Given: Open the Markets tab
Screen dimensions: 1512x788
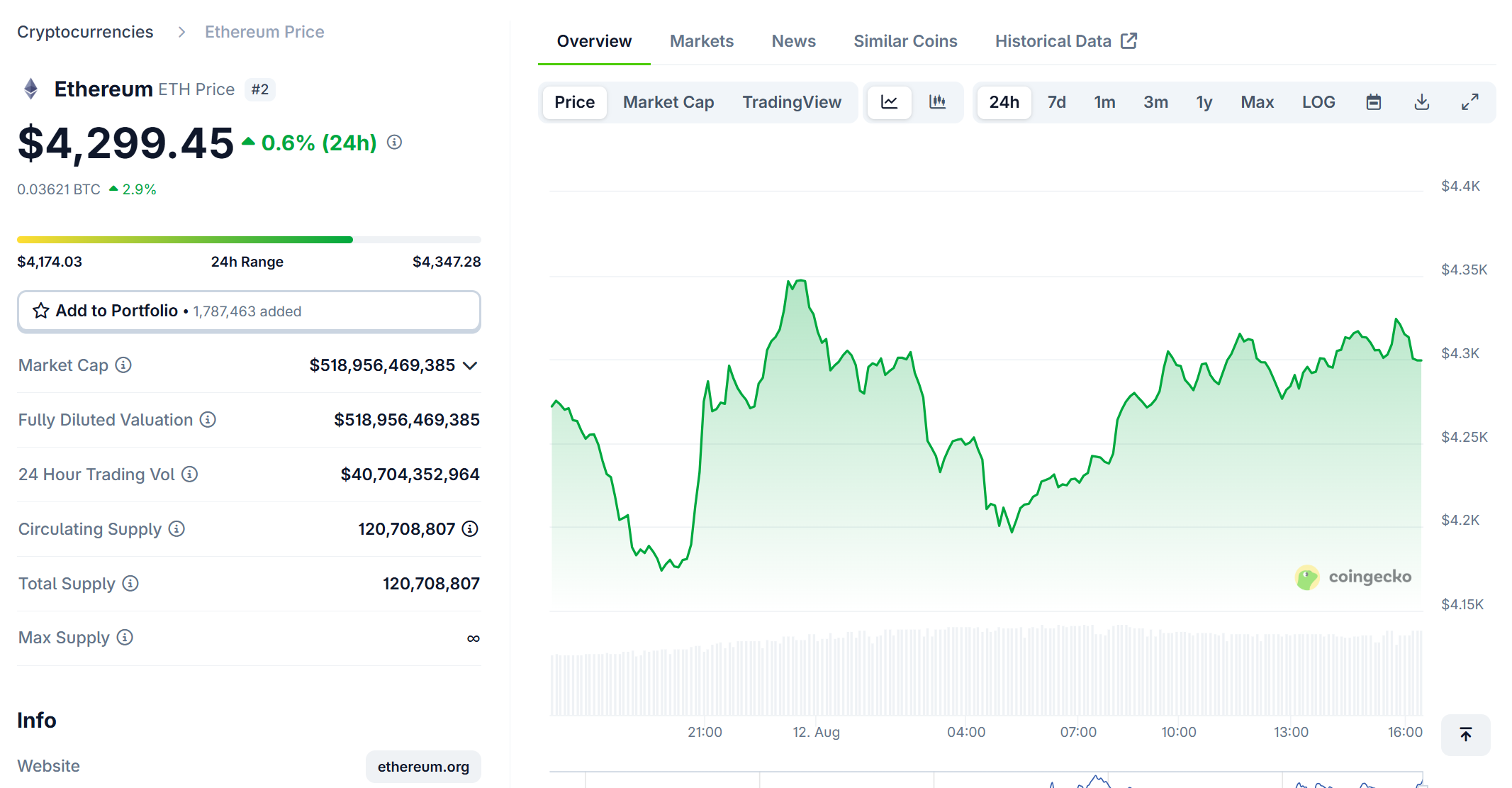Looking at the screenshot, I should pyautogui.click(x=701, y=41).
